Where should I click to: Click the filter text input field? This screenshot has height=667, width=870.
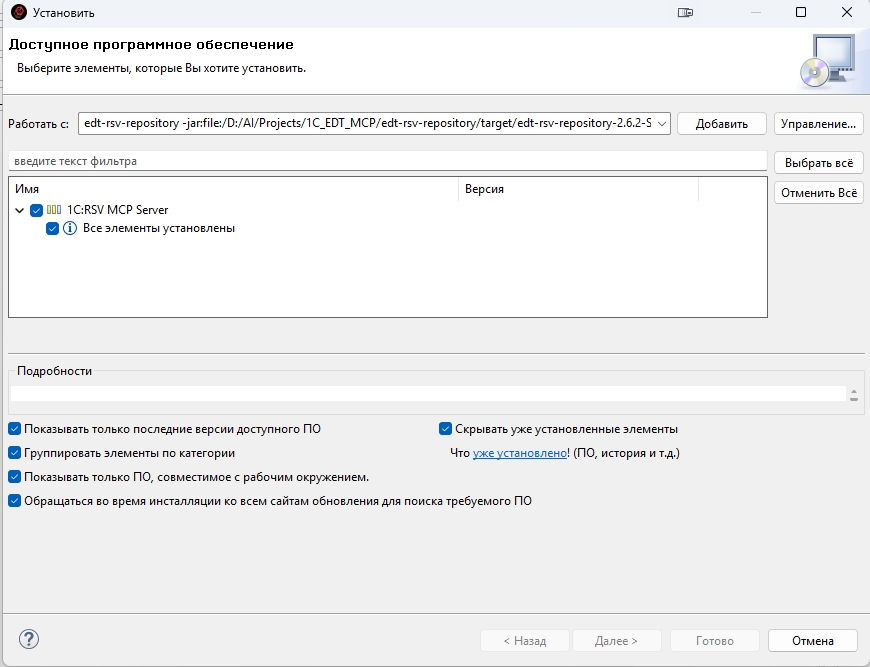click(386, 161)
